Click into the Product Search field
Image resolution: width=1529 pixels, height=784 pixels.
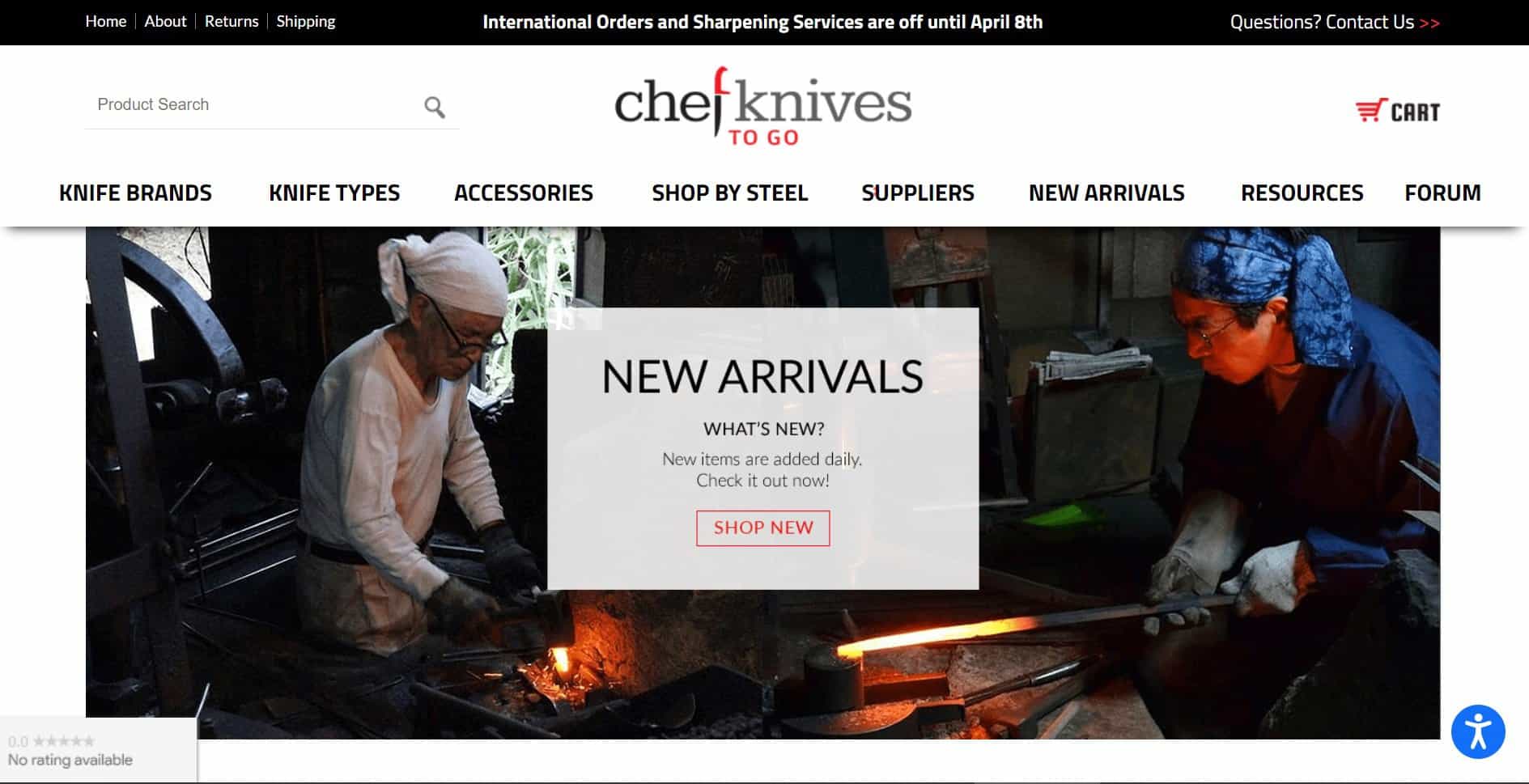(x=251, y=105)
